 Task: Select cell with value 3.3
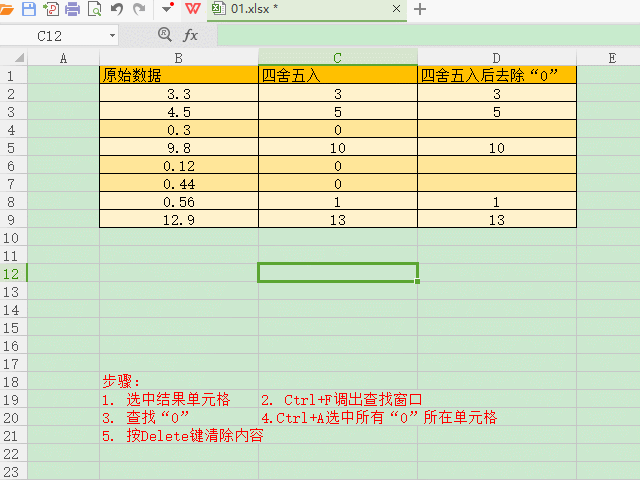(x=179, y=93)
